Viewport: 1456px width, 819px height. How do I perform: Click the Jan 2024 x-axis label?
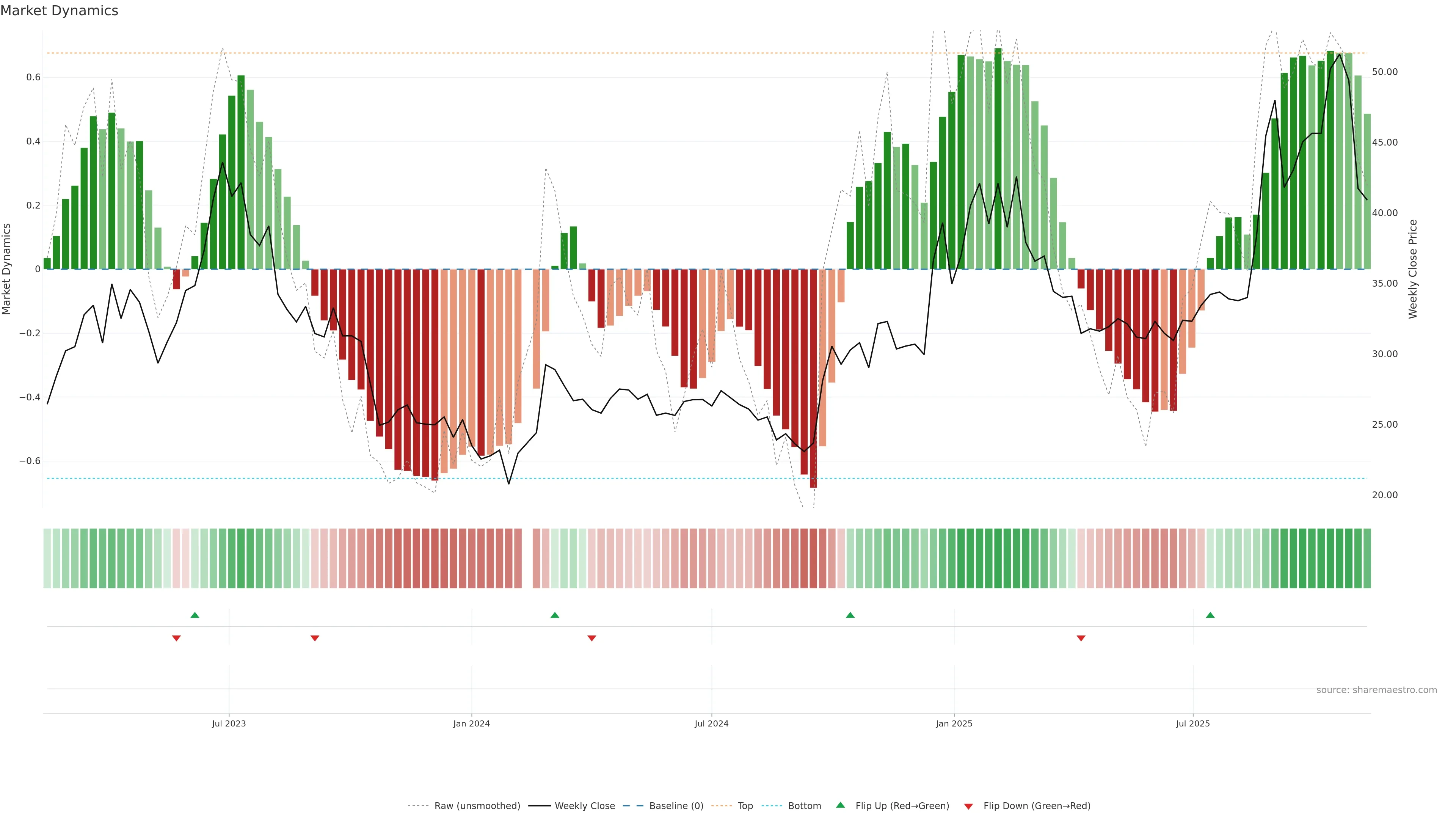pyautogui.click(x=471, y=724)
